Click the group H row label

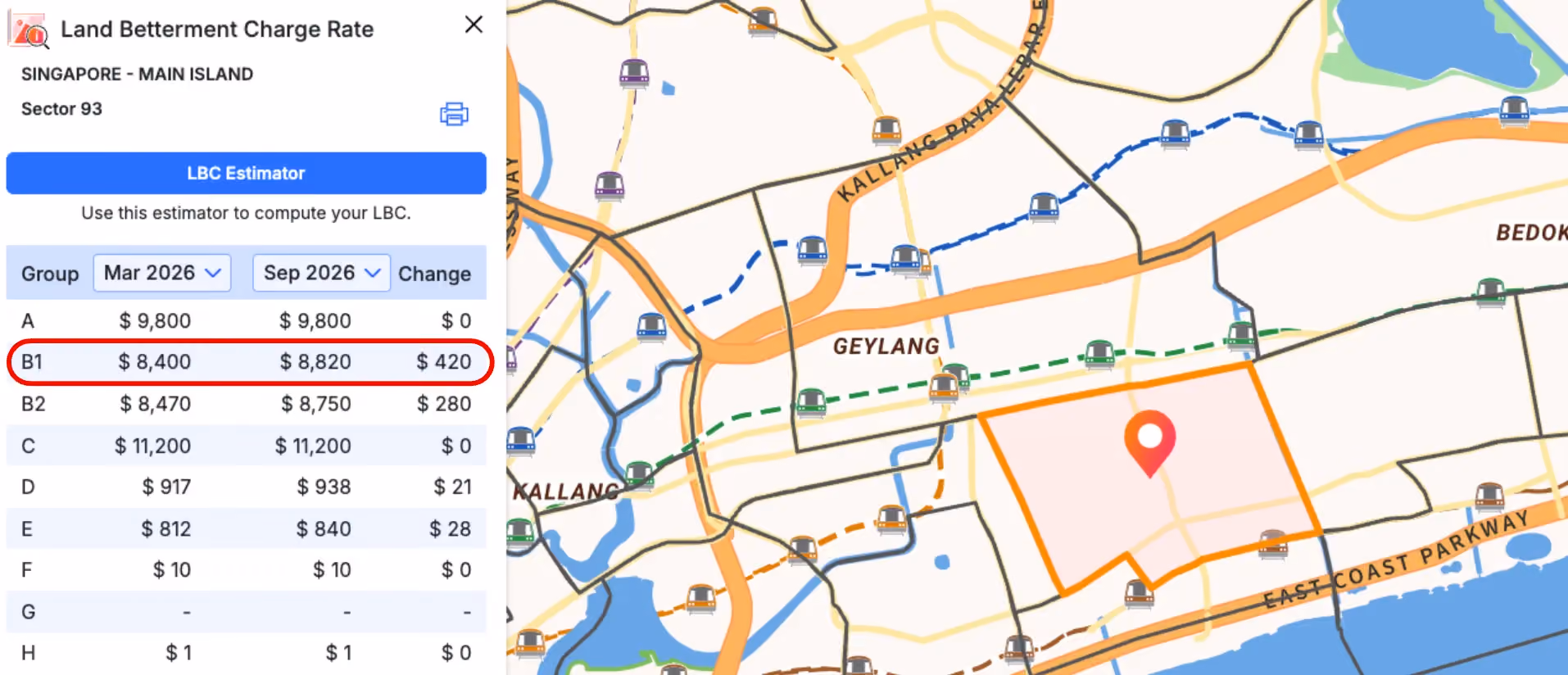(28, 653)
